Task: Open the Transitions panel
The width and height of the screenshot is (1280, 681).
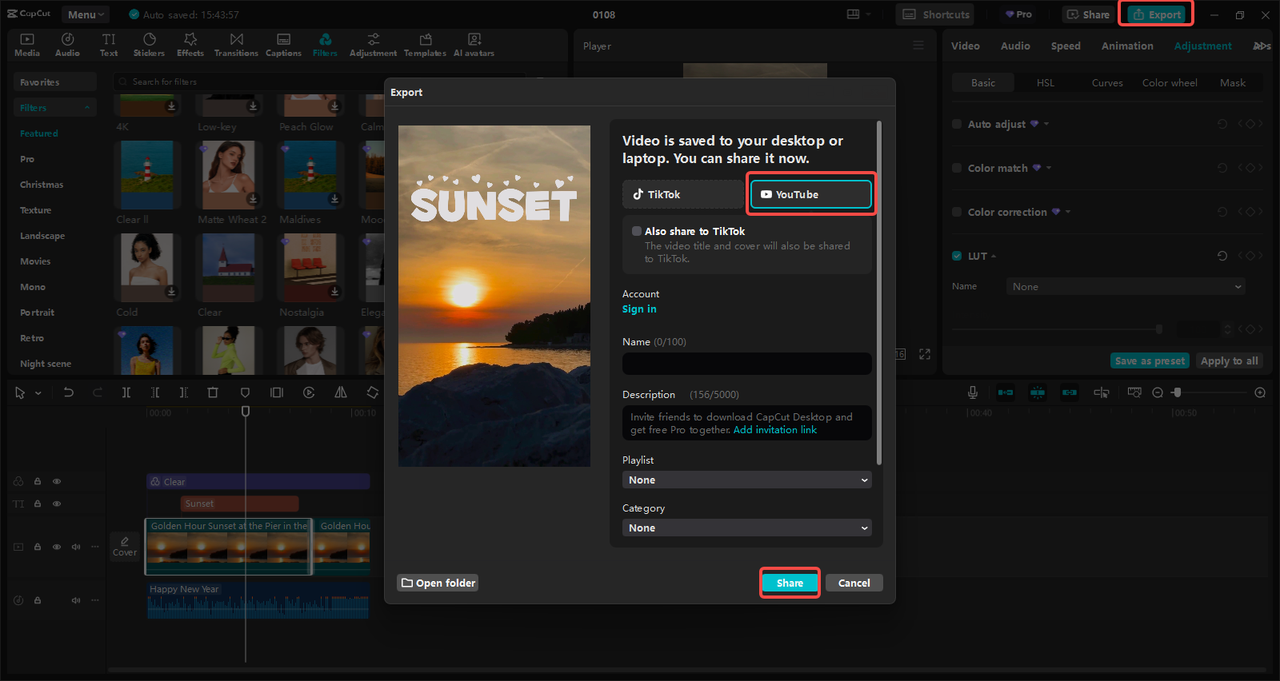Action: pyautogui.click(x=236, y=44)
